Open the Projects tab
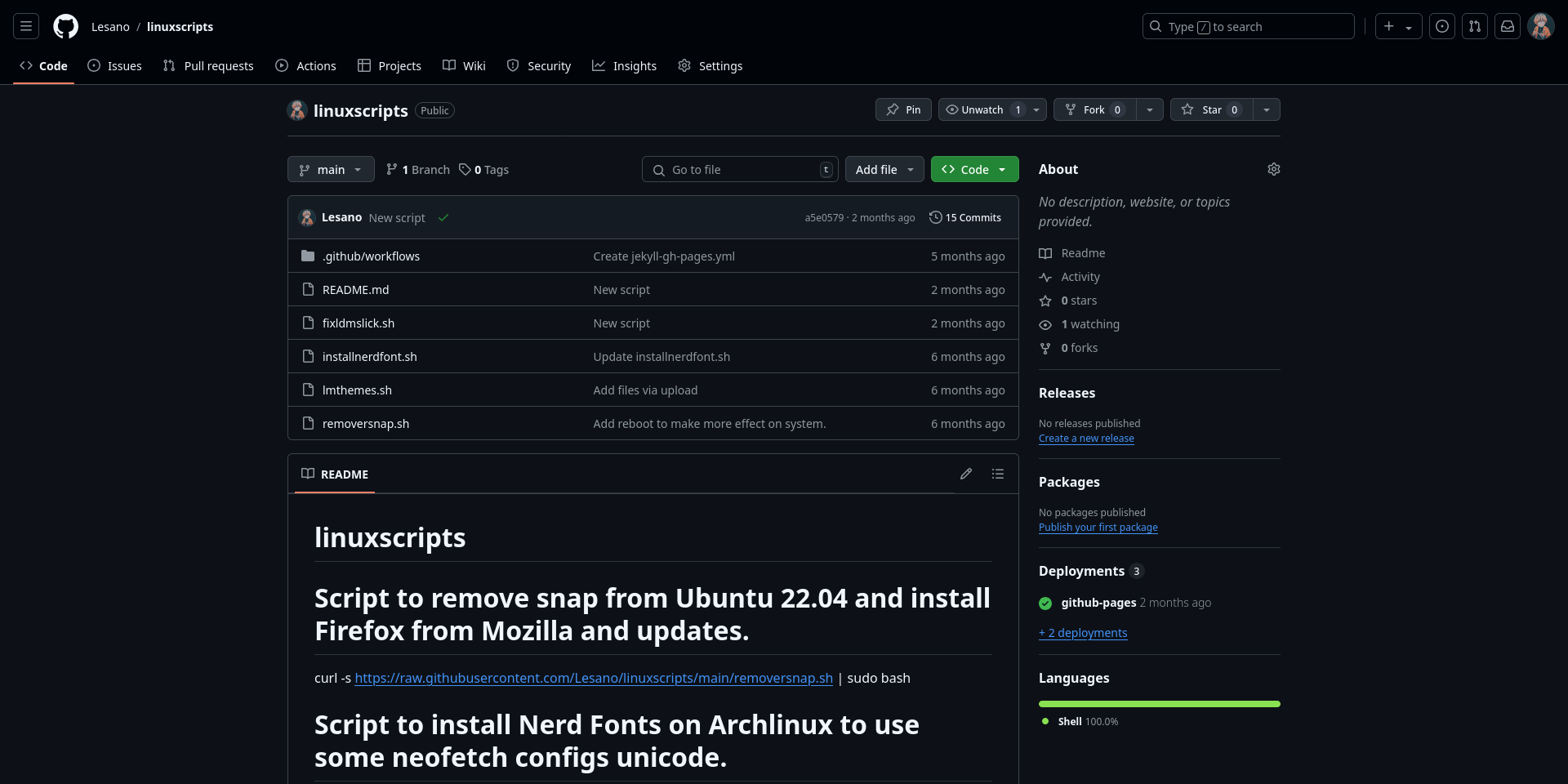Image resolution: width=1568 pixels, height=784 pixels. pos(390,65)
